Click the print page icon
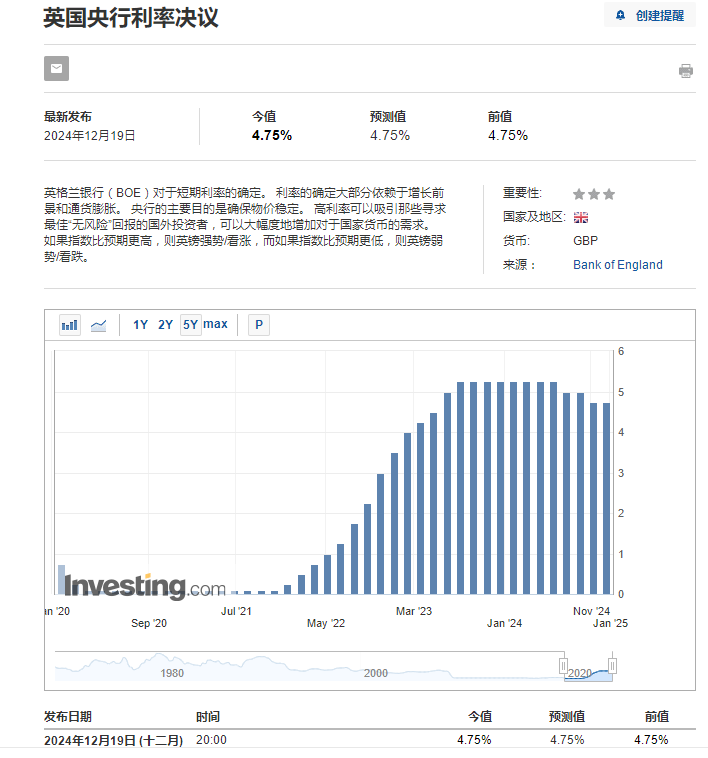 coord(685,70)
